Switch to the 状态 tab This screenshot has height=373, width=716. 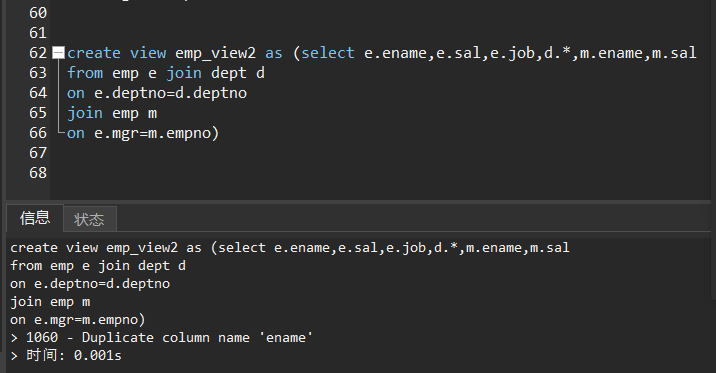[90, 219]
